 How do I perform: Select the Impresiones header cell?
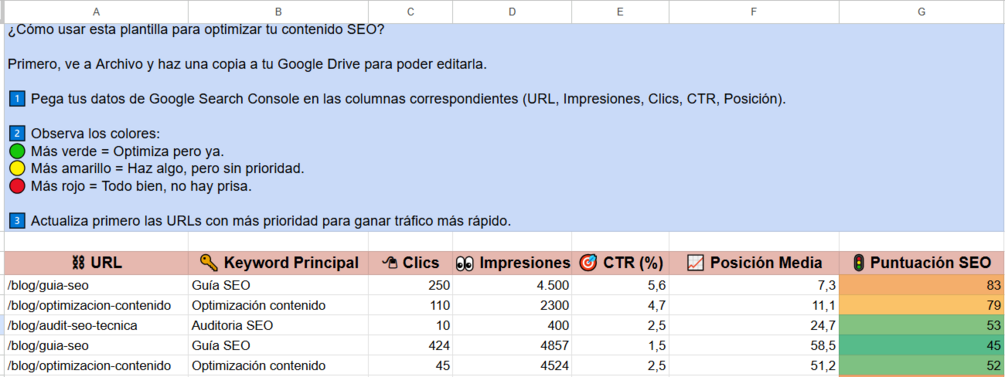click(512, 263)
